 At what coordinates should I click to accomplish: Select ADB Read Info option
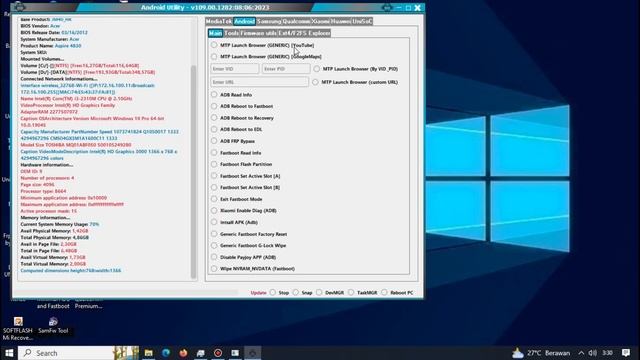point(214,94)
